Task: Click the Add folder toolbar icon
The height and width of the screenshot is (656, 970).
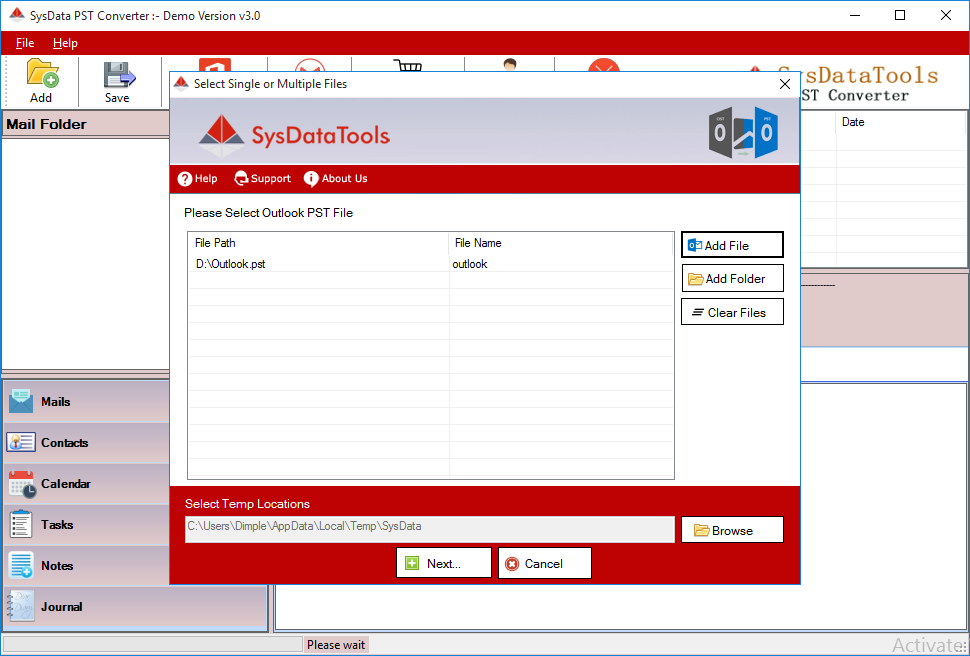Action: [40, 75]
